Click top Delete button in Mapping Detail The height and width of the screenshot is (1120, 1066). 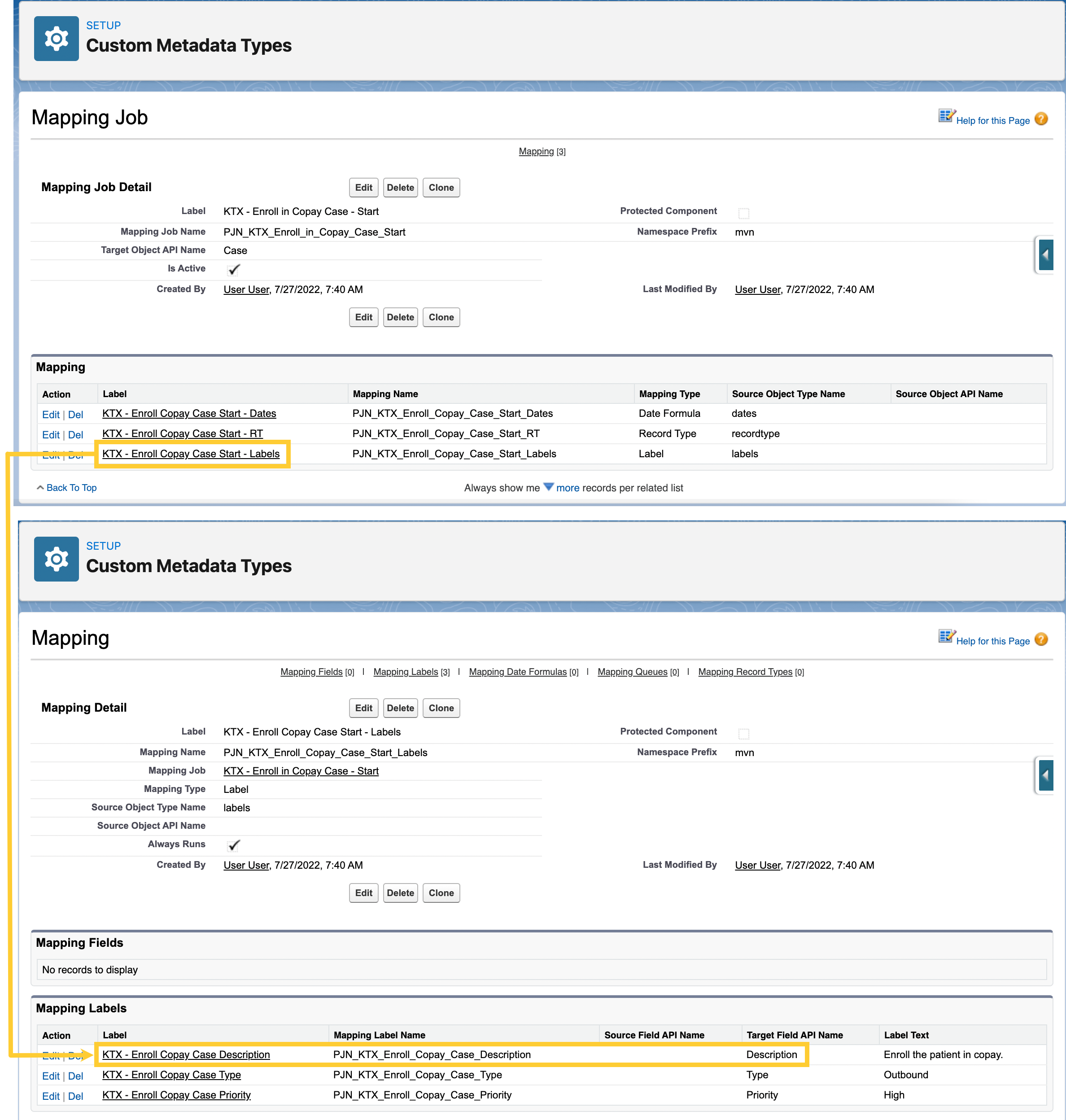pos(401,708)
